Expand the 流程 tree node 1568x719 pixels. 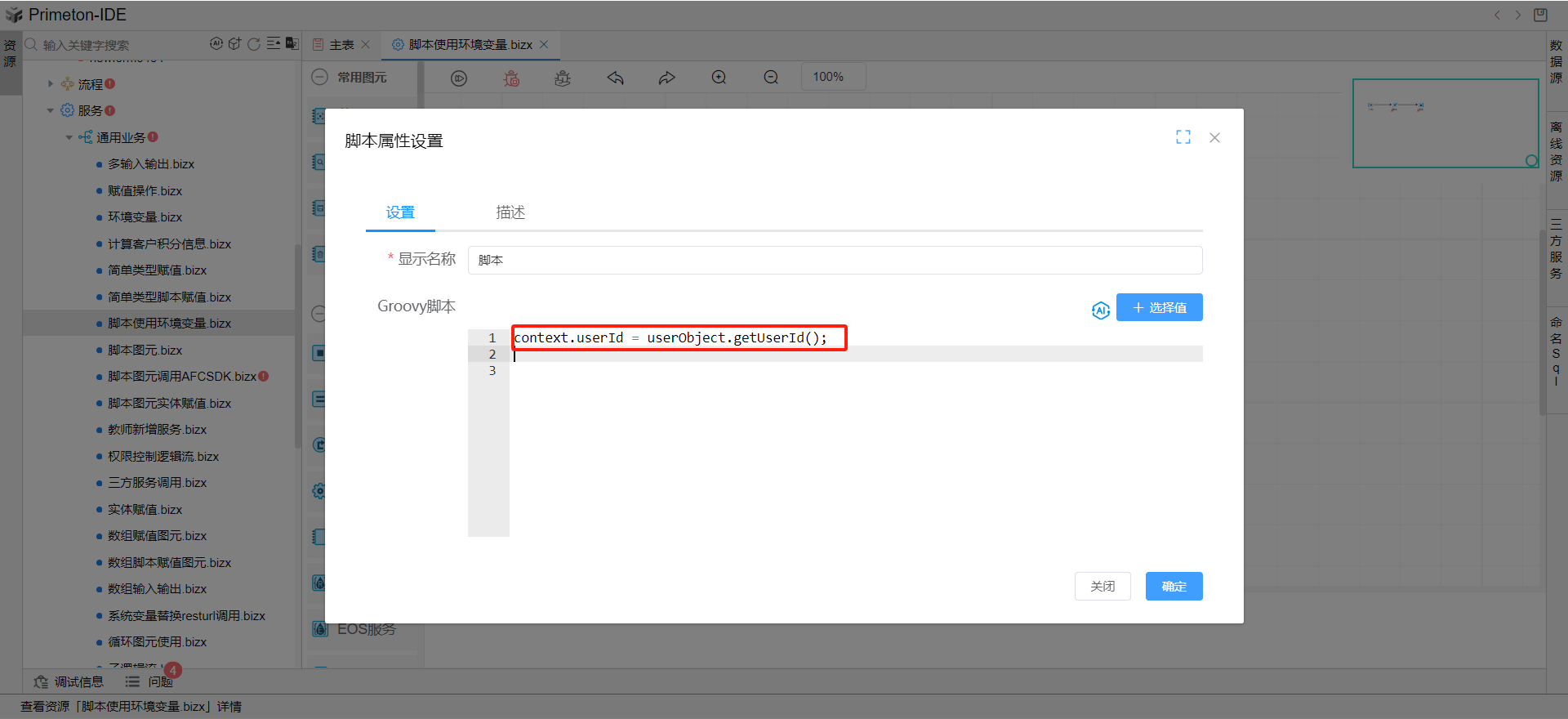(x=51, y=84)
